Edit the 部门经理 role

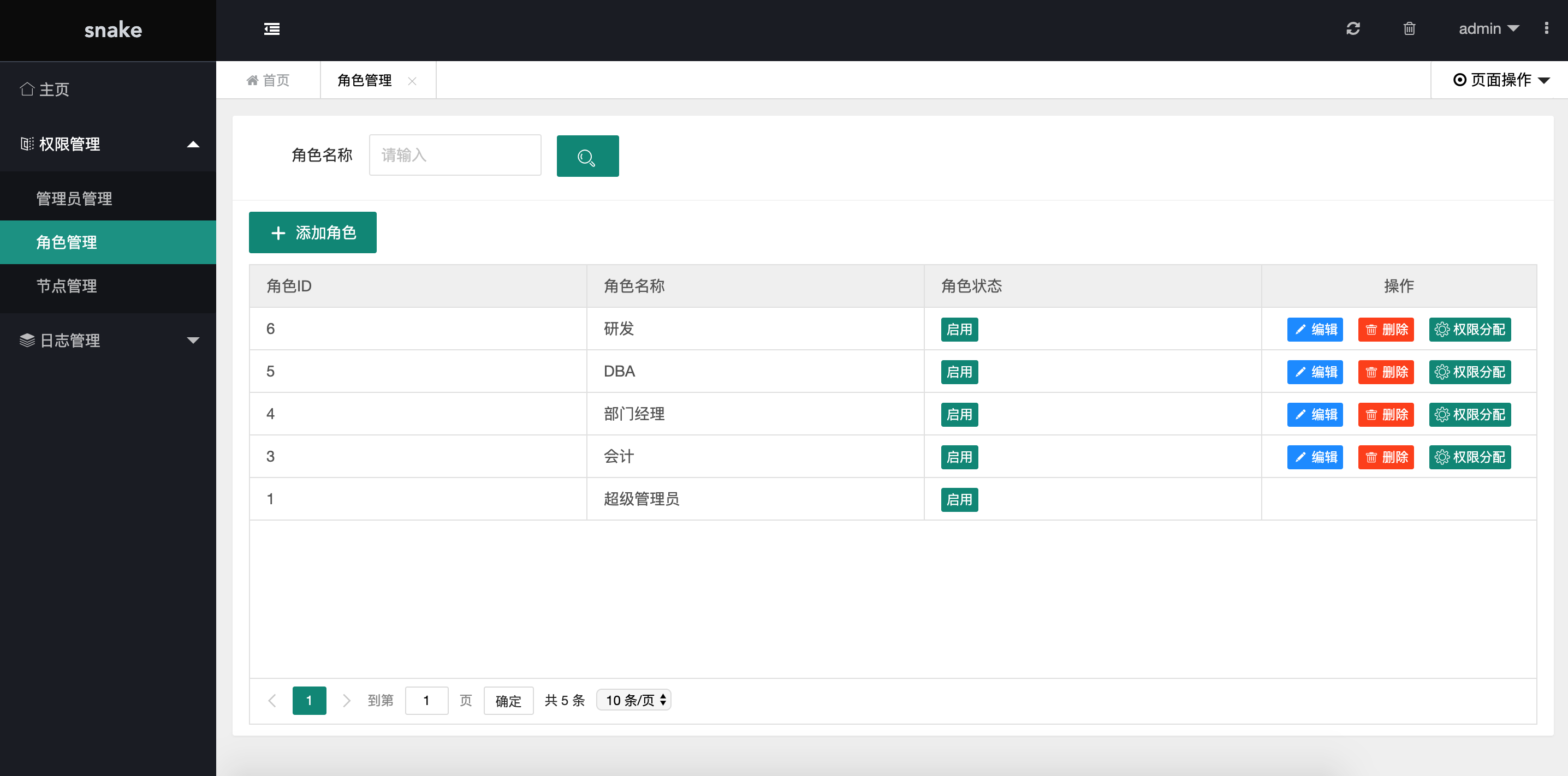1314,415
